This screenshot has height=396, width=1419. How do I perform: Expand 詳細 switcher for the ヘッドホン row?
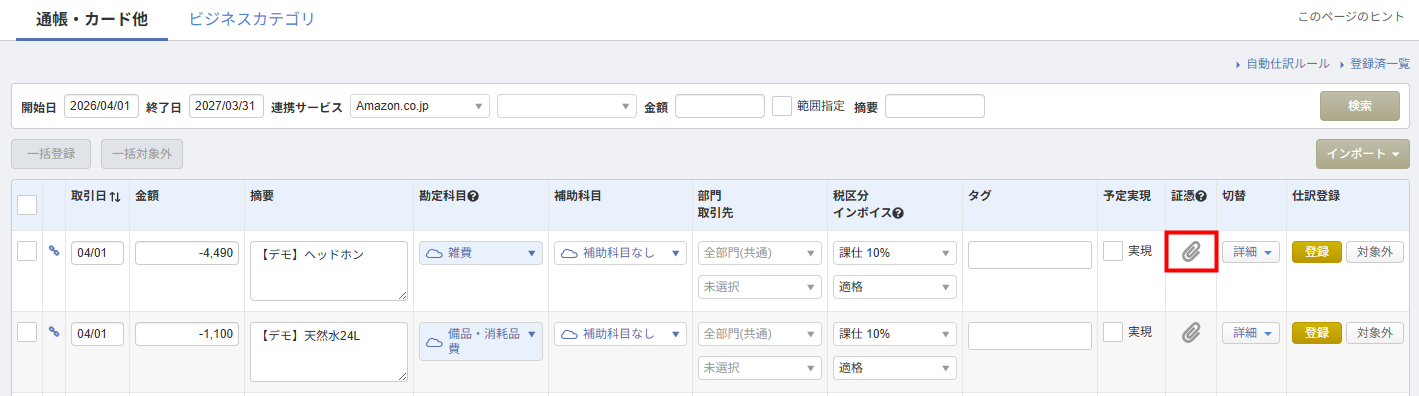click(x=1251, y=252)
